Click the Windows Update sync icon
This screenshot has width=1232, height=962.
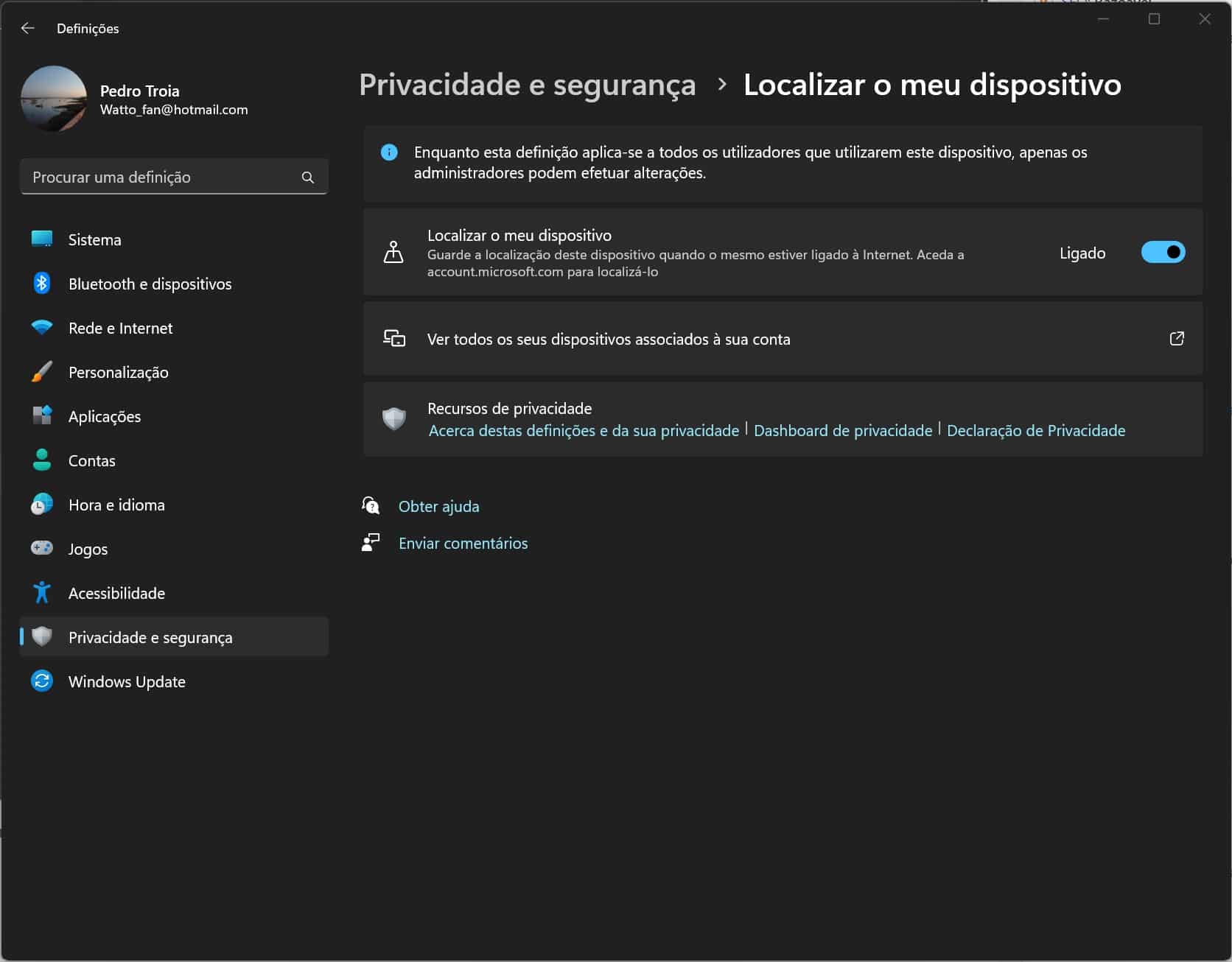pos(42,681)
